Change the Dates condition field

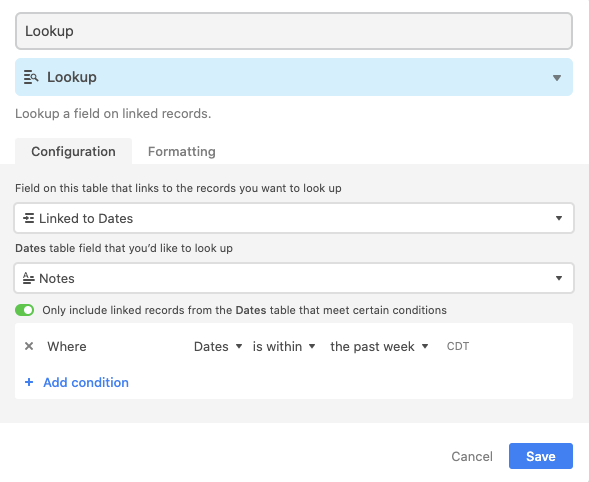(x=218, y=346)
